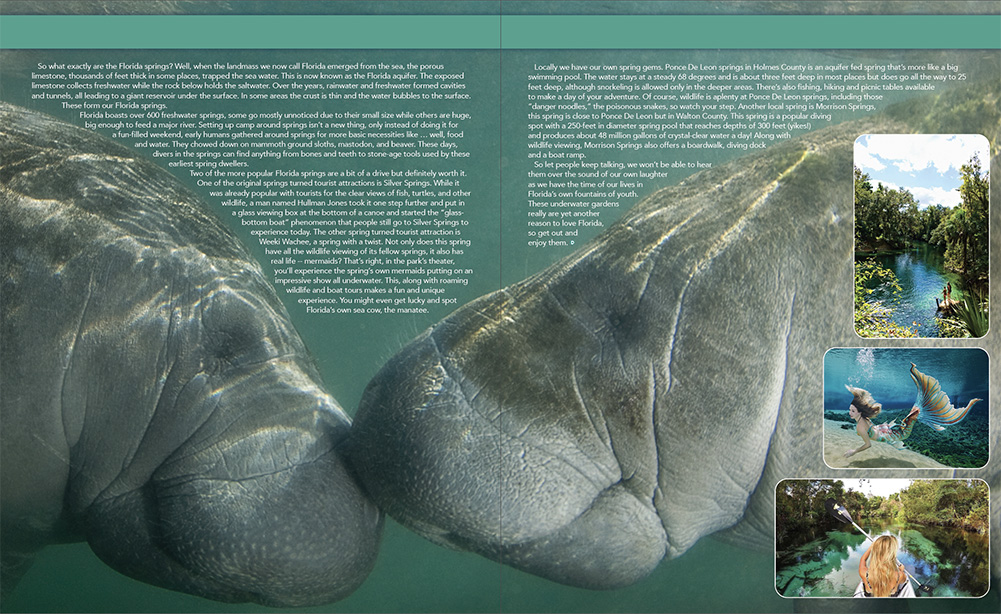
Task: Open the blue spring river photo
Action: pos(921,236)
